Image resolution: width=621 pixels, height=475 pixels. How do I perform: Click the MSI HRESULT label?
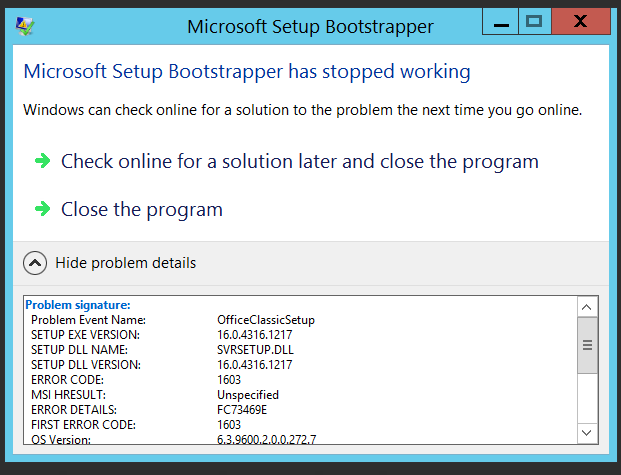pyautogui.click(x=68, y=395)
